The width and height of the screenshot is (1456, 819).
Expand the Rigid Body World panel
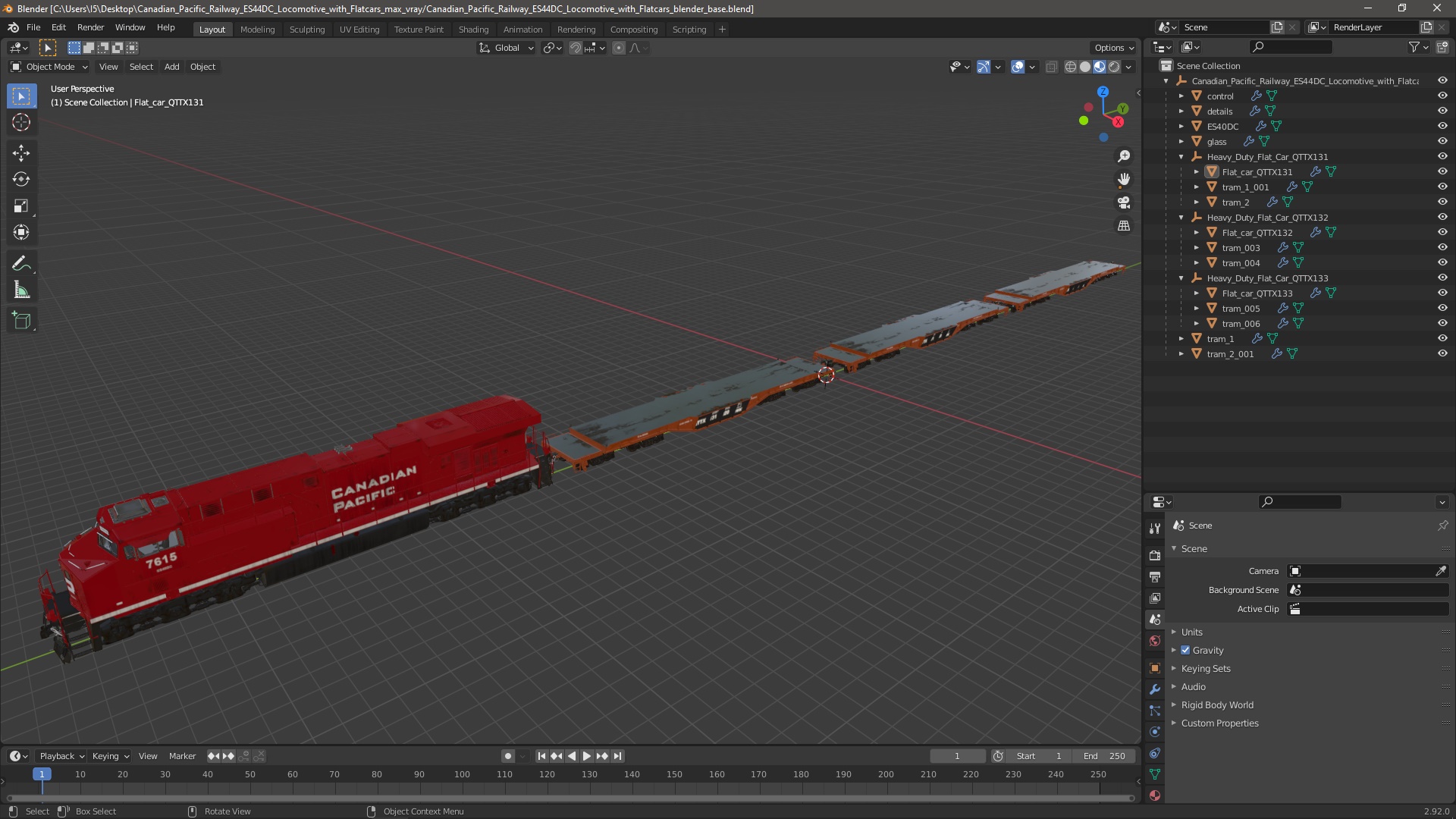(x=1217, y=704)
